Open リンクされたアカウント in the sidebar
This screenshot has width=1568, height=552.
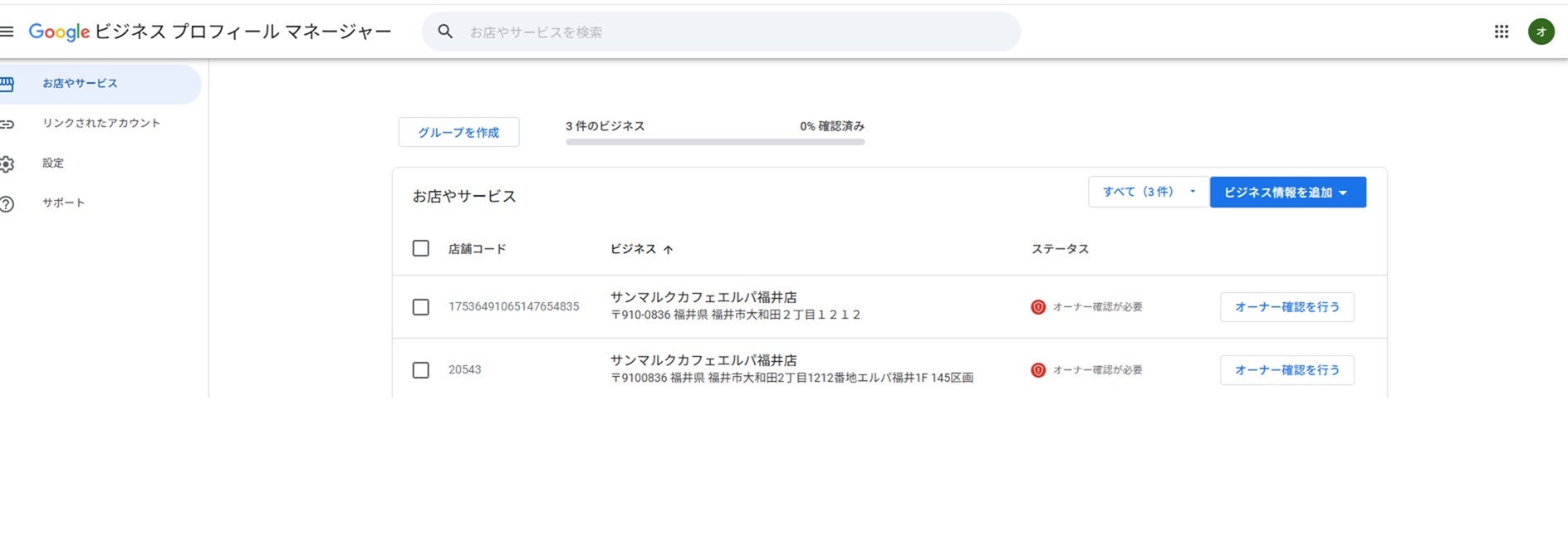tap(100, 123)
